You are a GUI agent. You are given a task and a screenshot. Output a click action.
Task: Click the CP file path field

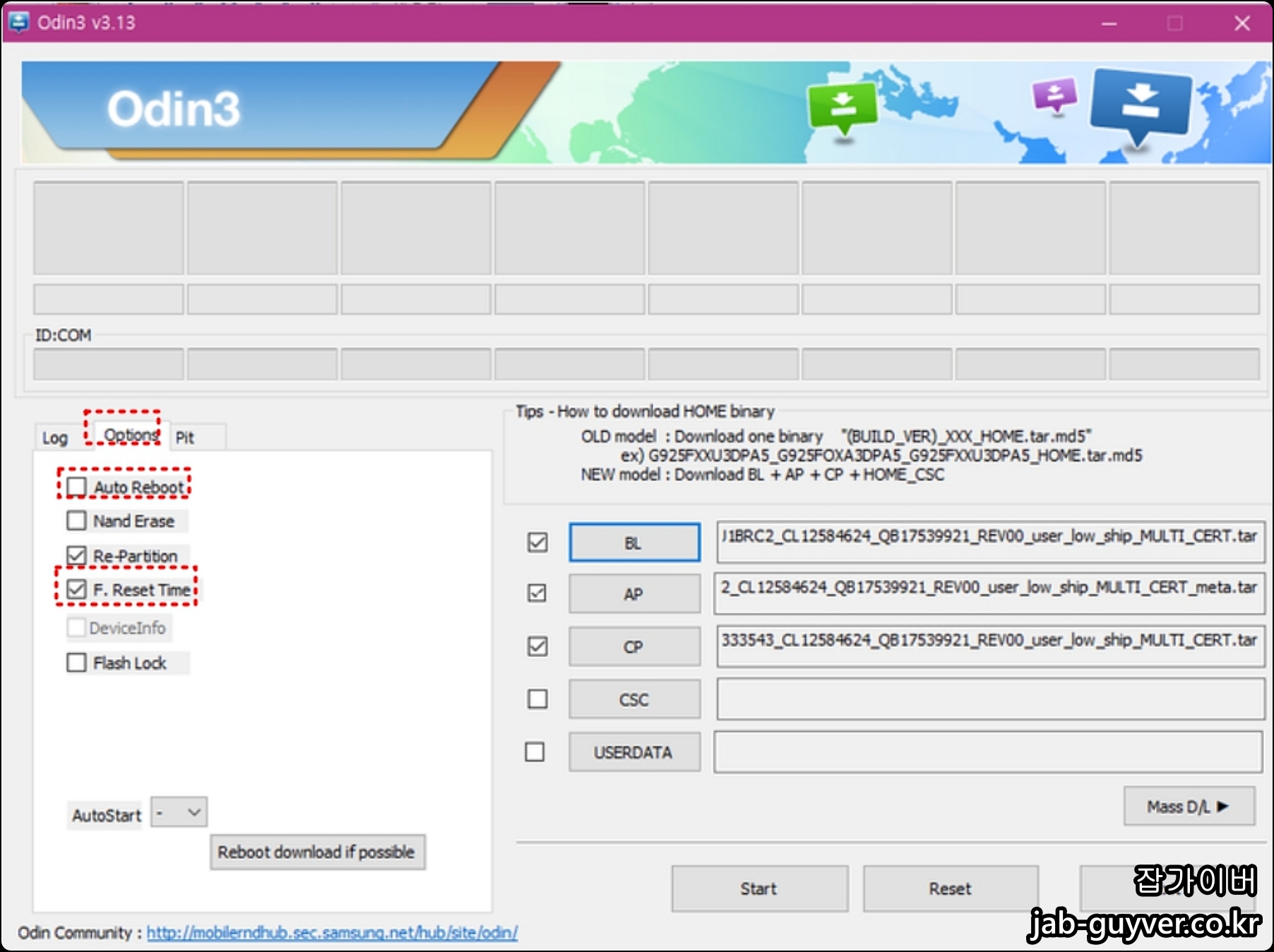[990, 647]
